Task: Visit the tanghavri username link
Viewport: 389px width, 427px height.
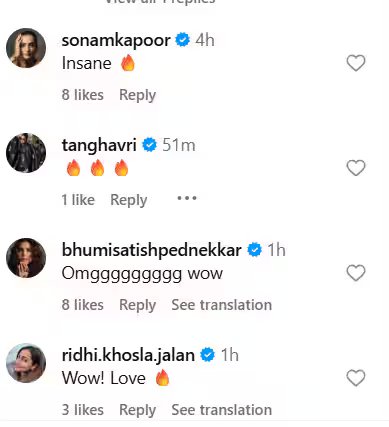Action: point(99,145)
